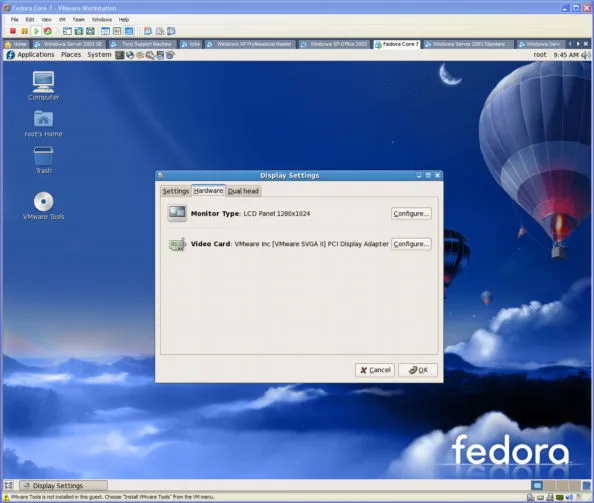The width and height of the screenshot is (594, 503).
Task: Click the Cancel button
Action: [x=375, y=370]
